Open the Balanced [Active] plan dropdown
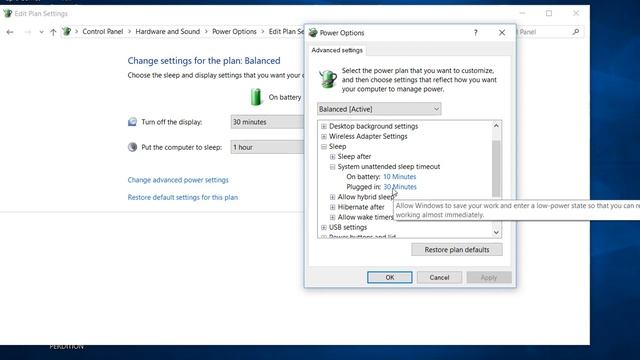 [379, 109]
